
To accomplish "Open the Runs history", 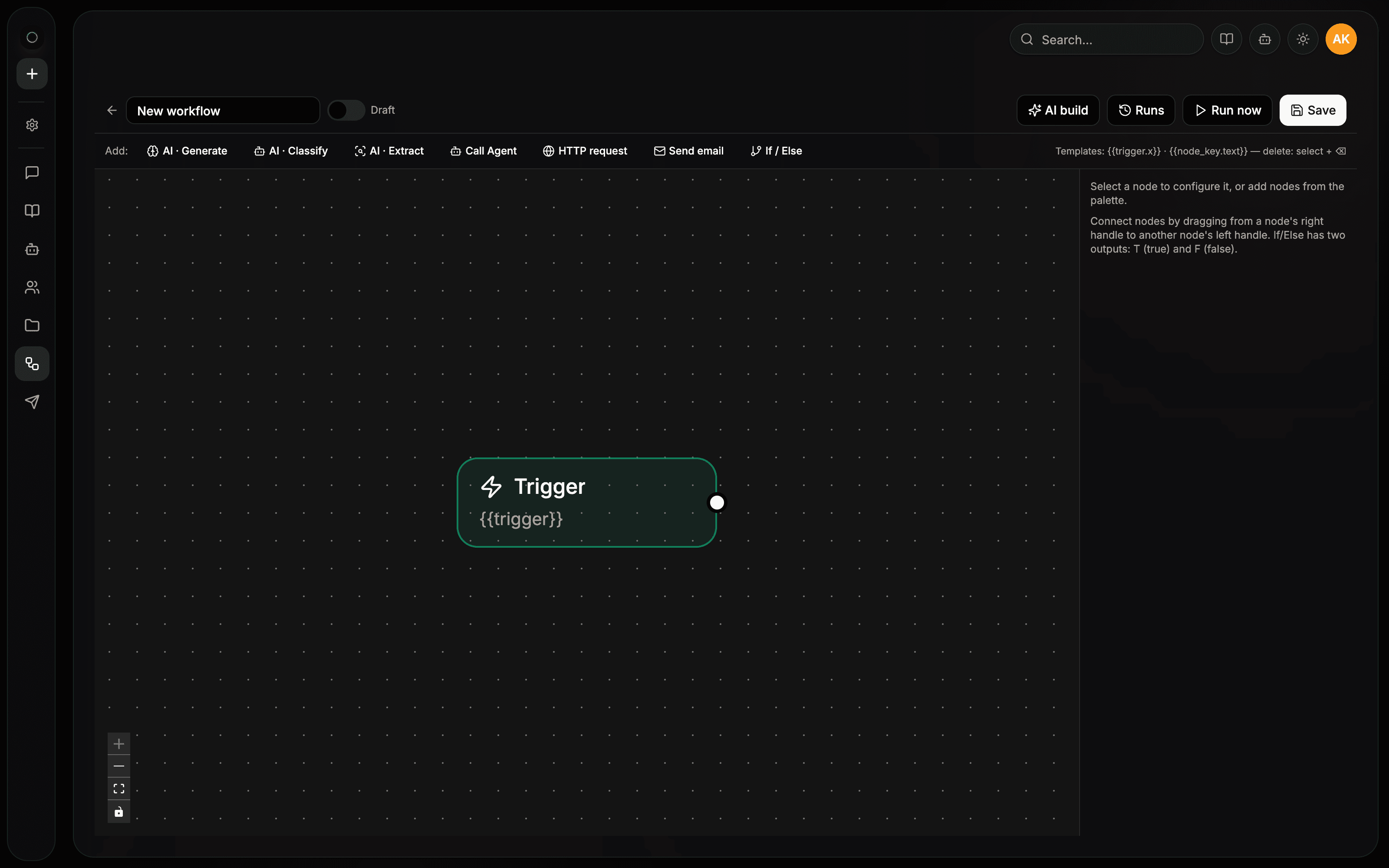I will [x=1141, y=110].
